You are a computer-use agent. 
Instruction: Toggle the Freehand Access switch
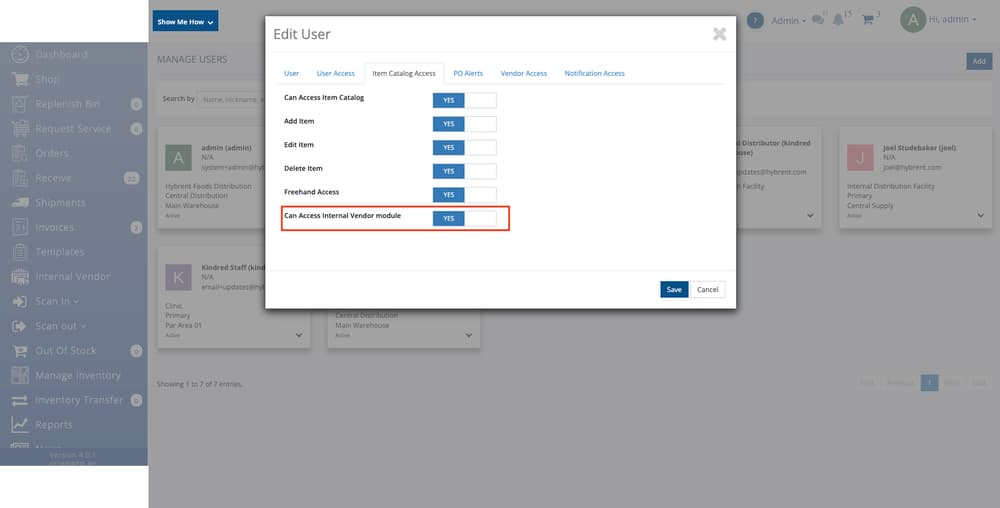(464, 195)
